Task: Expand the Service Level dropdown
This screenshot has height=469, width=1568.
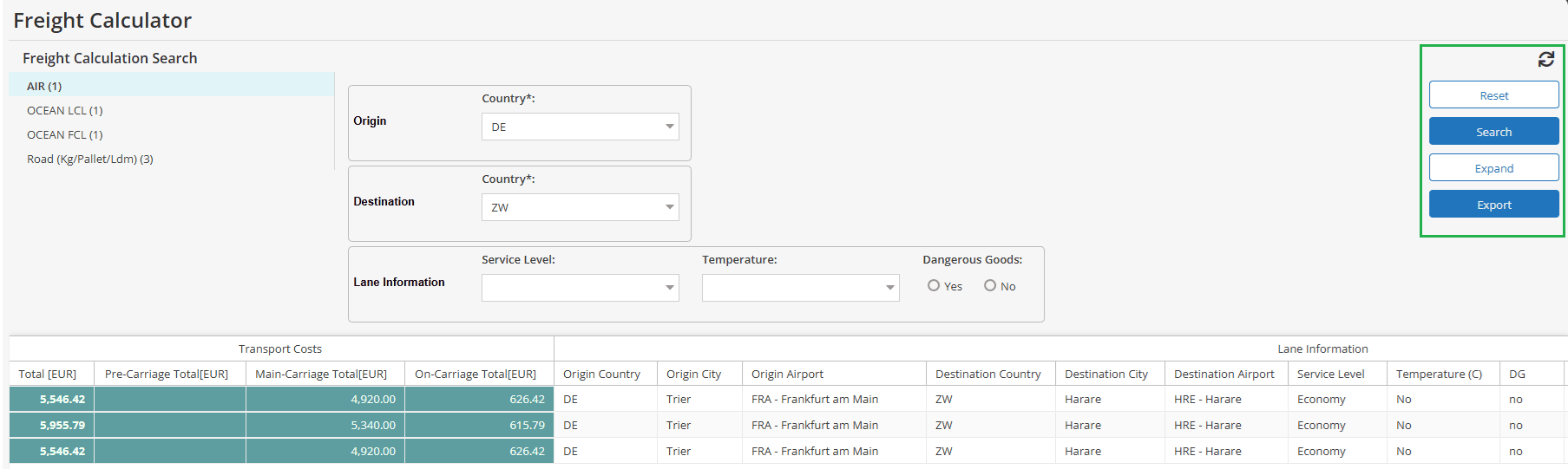Action: pyautogui.click(x=581, y=288)
